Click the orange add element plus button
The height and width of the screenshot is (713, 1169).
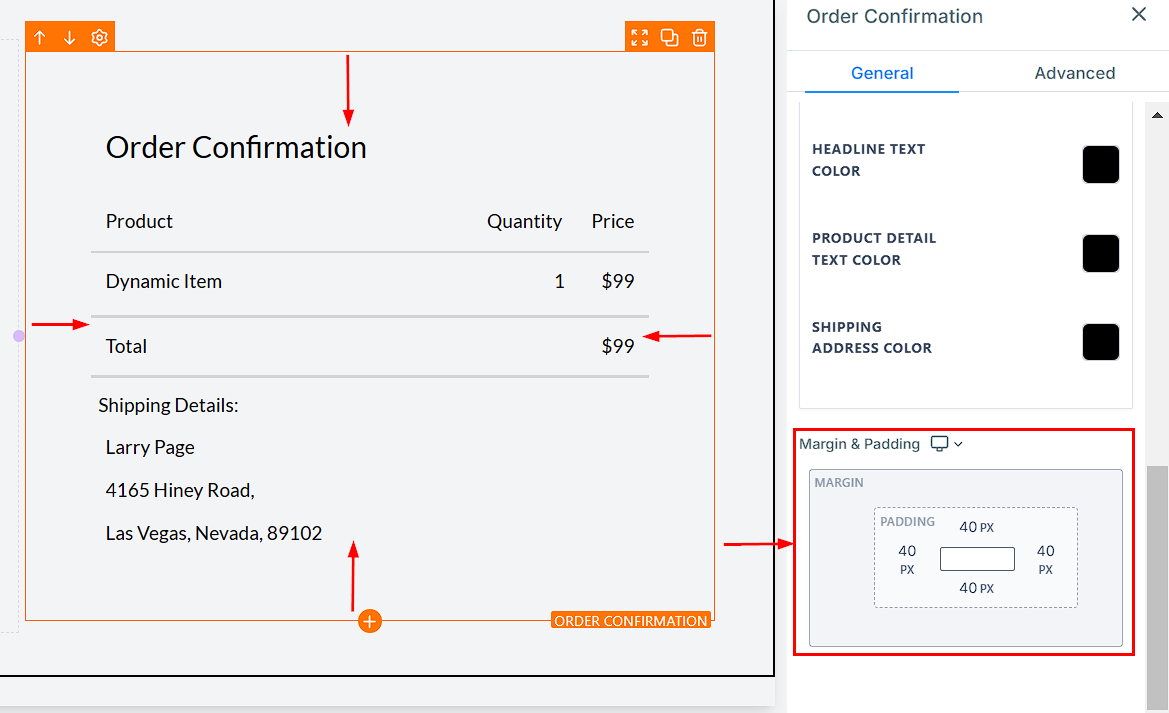370,621
